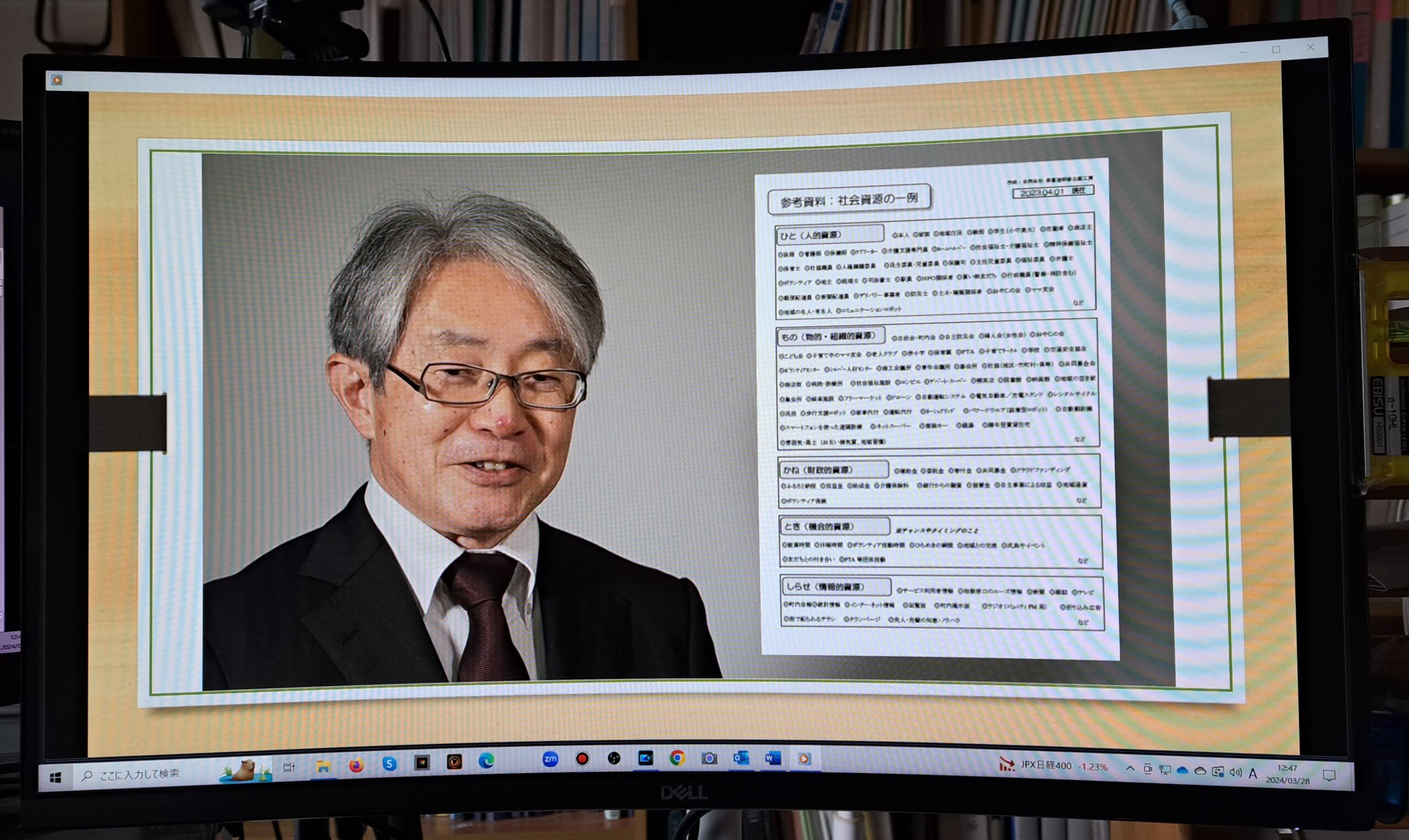Open the orange circular play app icon
The width and height of the screenshot is (1409, 840).
454,762
